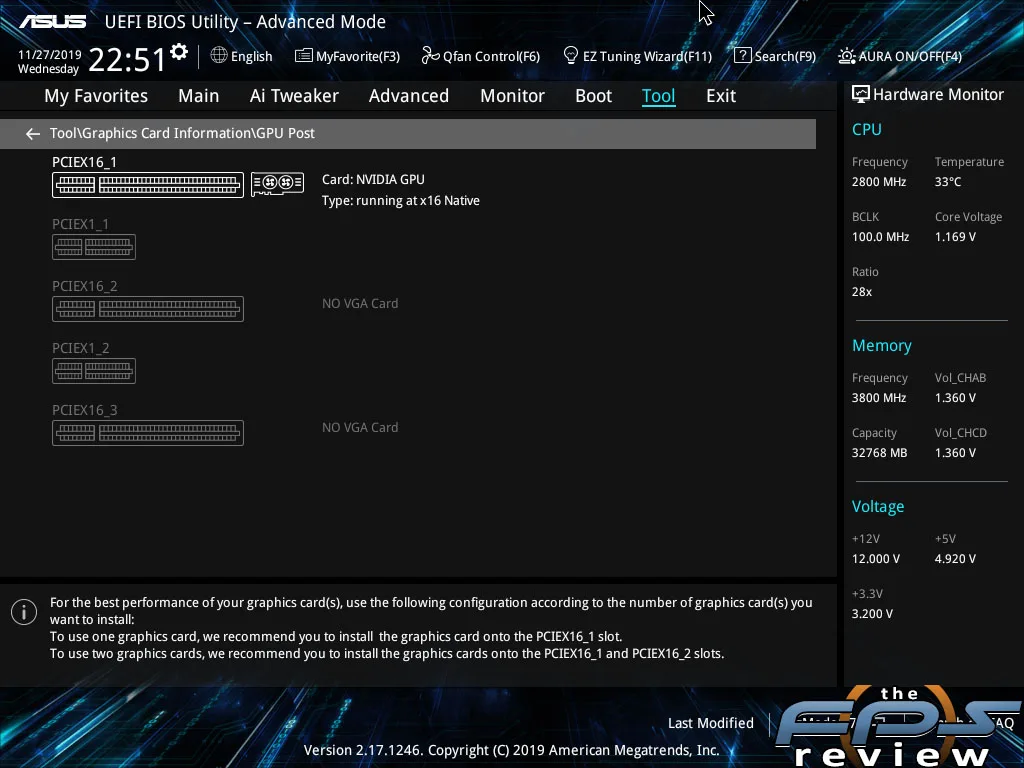Click Core Voltage value 1.169 V

pyautogui.click(x=955, y=237)
